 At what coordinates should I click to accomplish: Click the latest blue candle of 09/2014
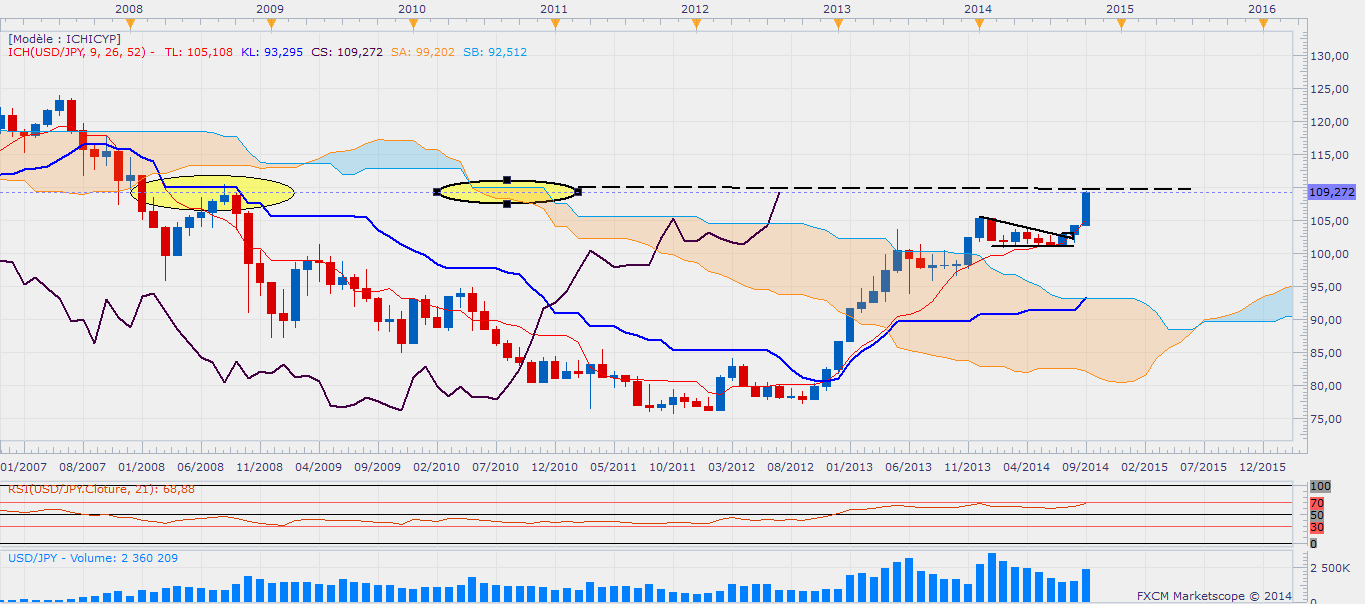(x=1085, y=208)
